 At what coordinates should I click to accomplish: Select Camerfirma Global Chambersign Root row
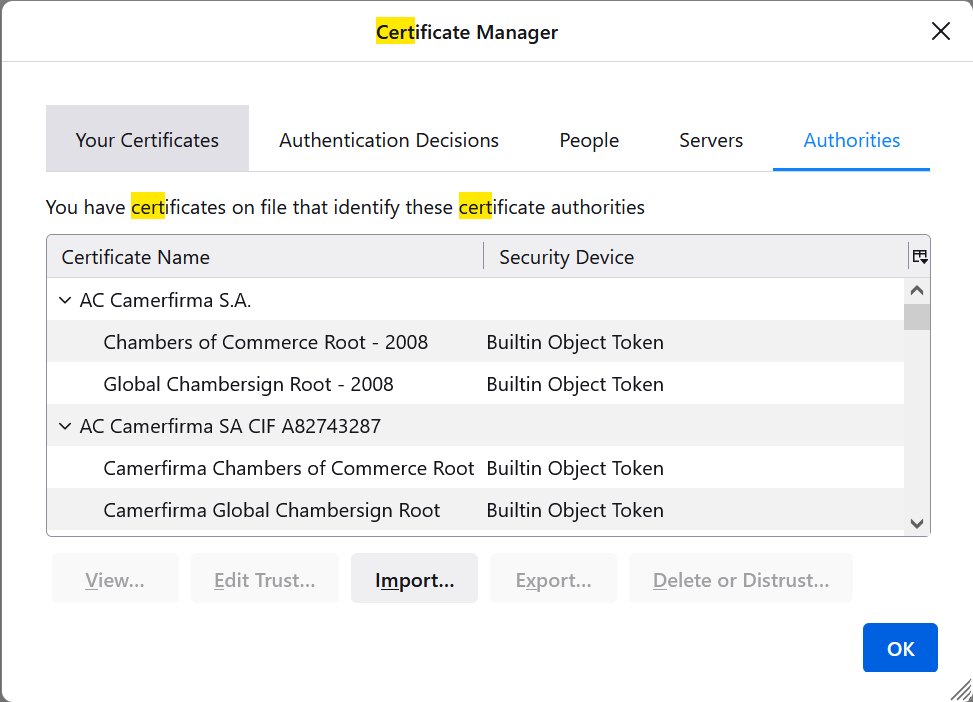pyautogui.click(x=475, y=510)
